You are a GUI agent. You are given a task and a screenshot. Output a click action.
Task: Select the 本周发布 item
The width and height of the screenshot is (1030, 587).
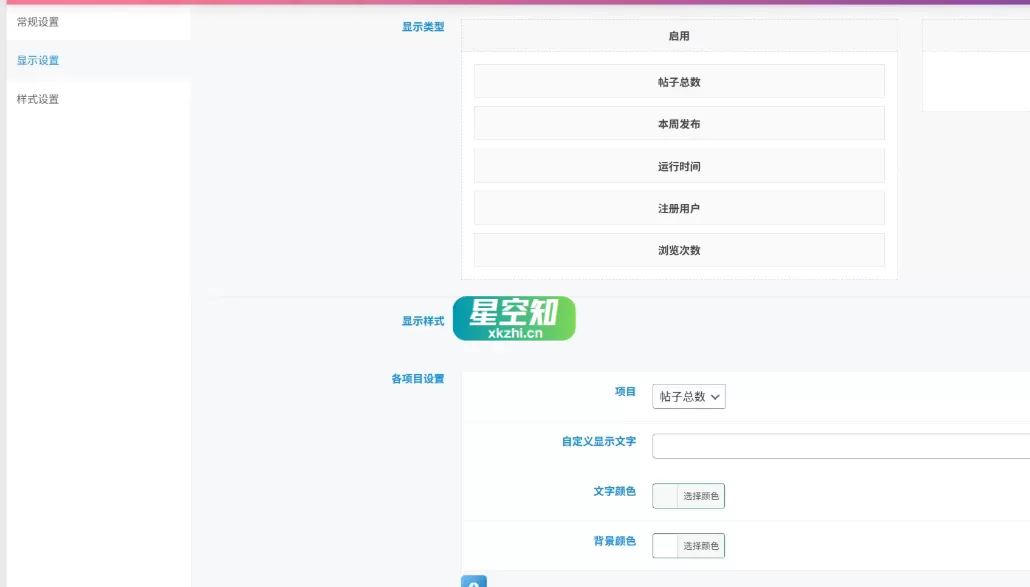[679, 123]
